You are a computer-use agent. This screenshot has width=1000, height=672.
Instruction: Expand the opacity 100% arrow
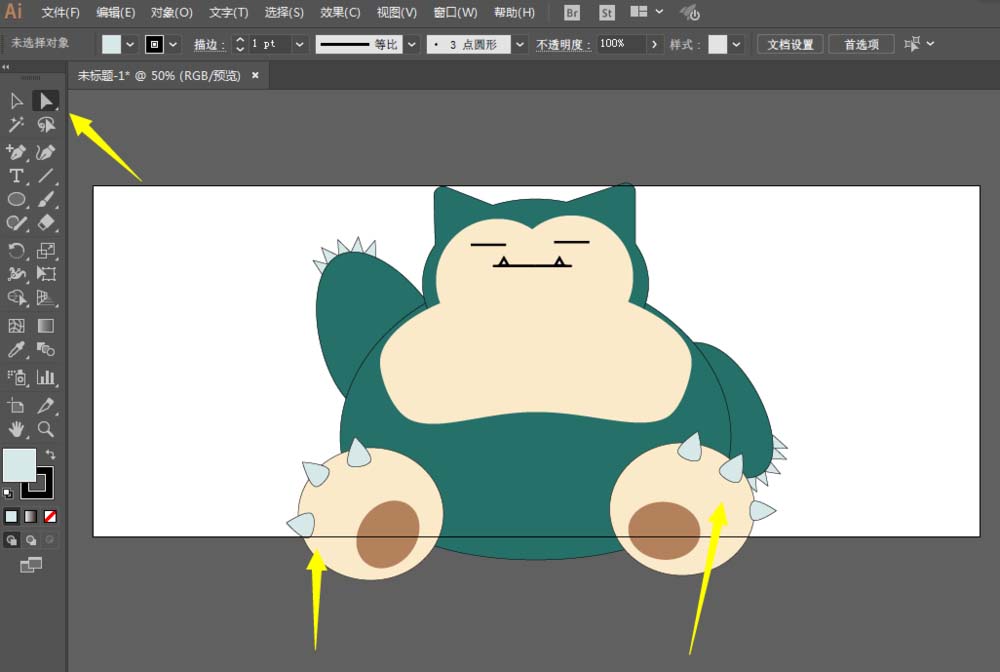pos(654,44)
